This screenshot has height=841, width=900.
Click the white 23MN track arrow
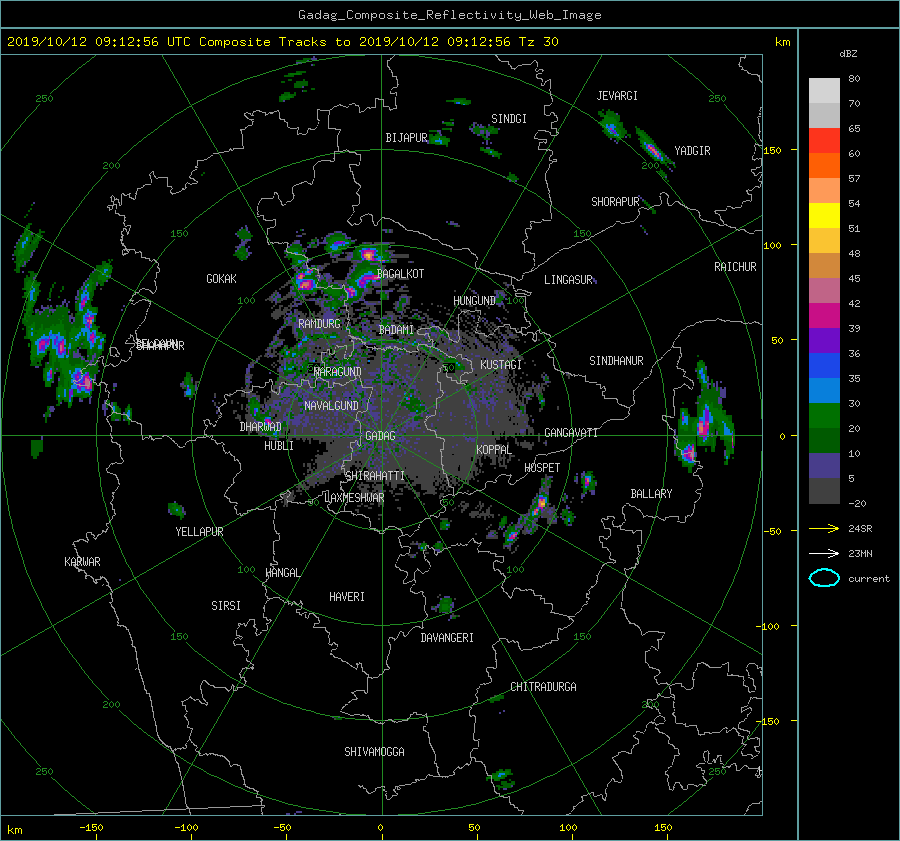(824, 554)
